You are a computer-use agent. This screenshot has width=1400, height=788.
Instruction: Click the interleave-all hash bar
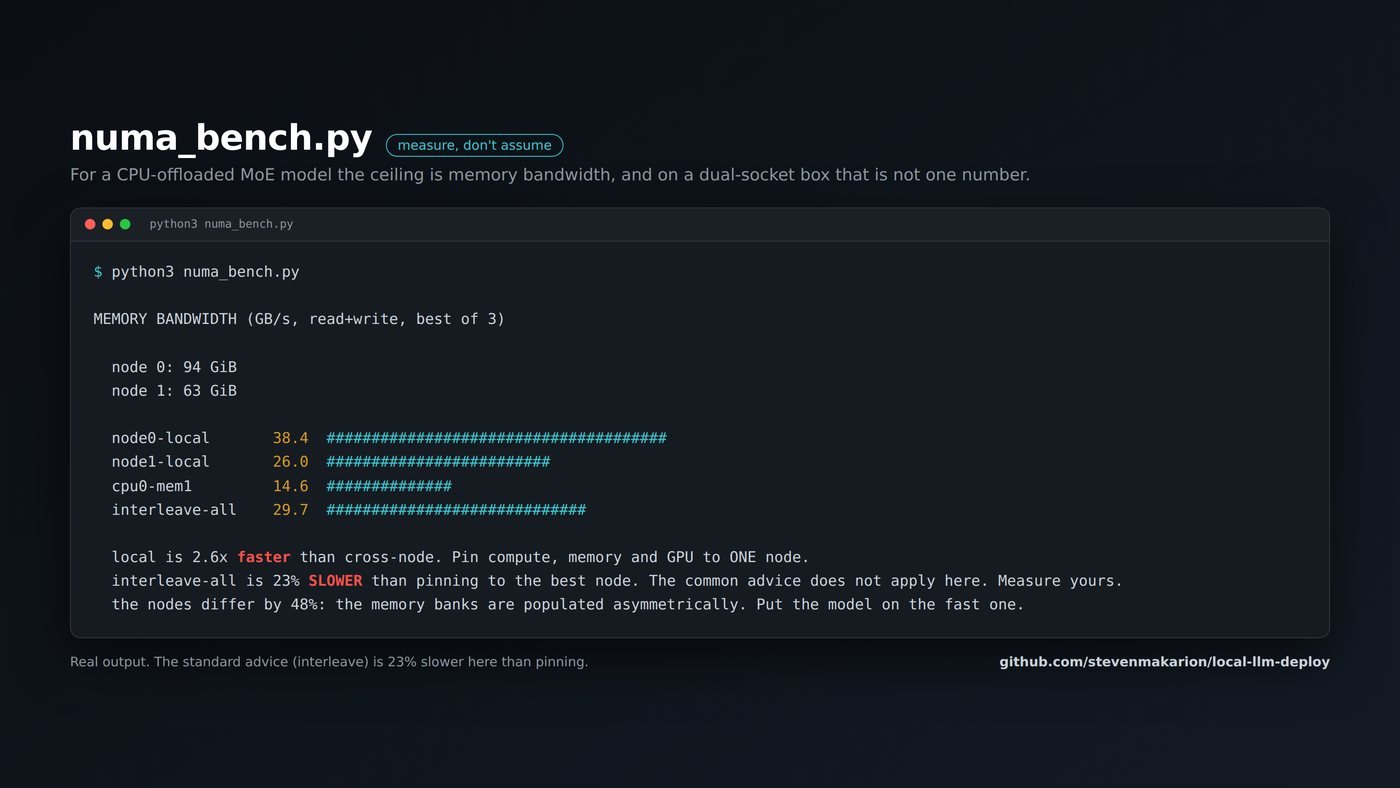tap(456, 510)
